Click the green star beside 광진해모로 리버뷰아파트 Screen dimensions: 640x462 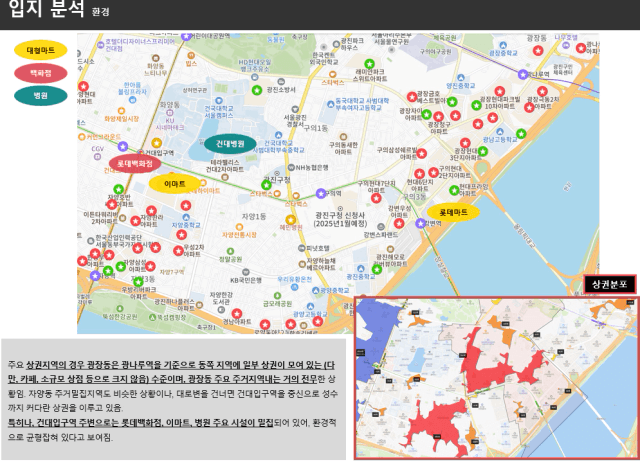[377, 269]
